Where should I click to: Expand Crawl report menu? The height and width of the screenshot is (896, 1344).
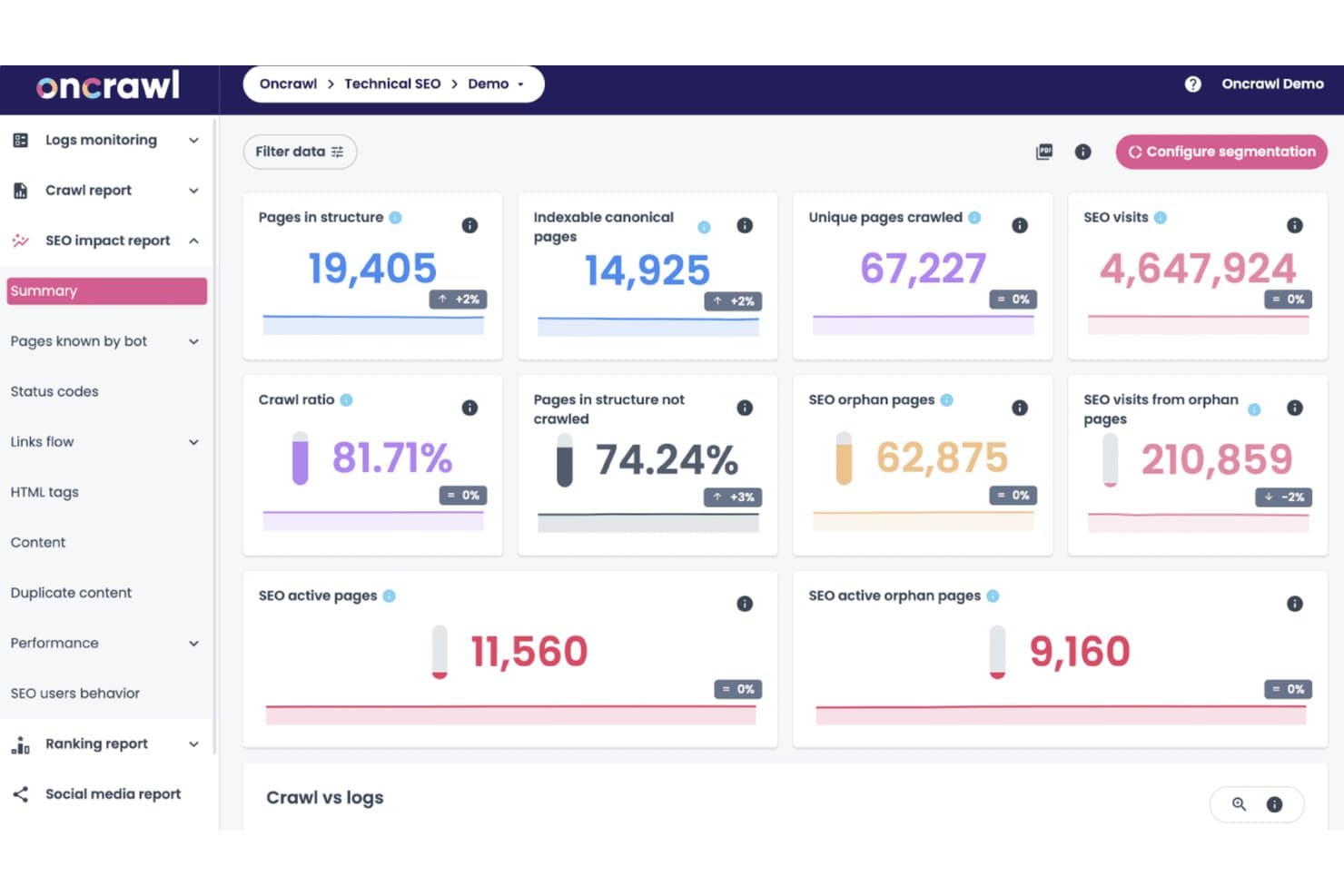(x=193, y=191)
